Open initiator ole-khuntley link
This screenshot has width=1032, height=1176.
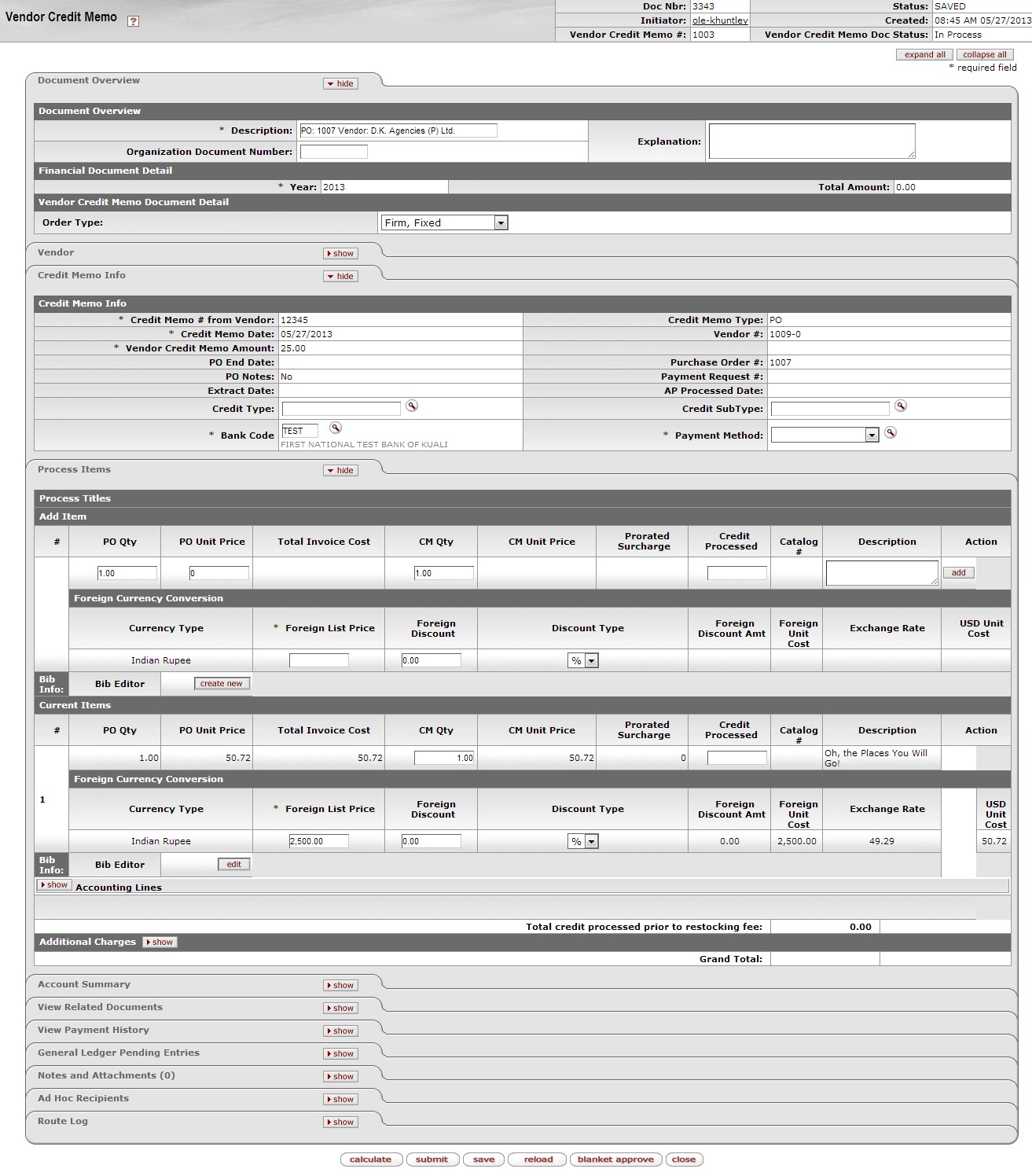click(x=720, y=20)
